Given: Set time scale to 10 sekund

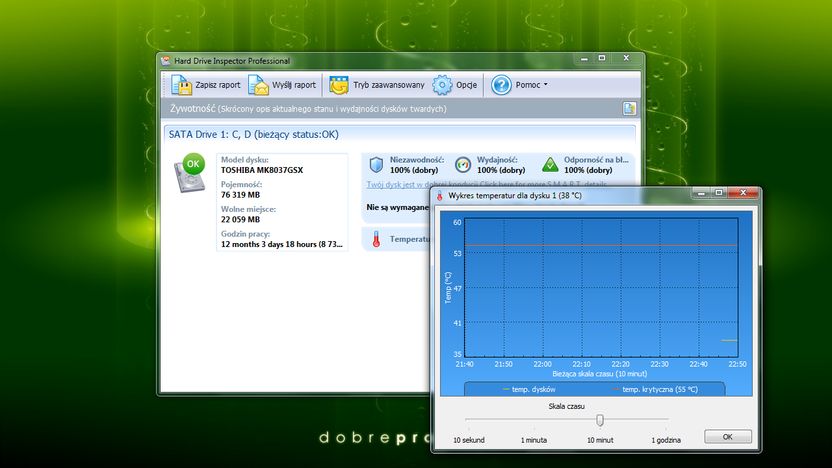Looking at the screenshot, I should pyautogui.click(x=469, y=440).
